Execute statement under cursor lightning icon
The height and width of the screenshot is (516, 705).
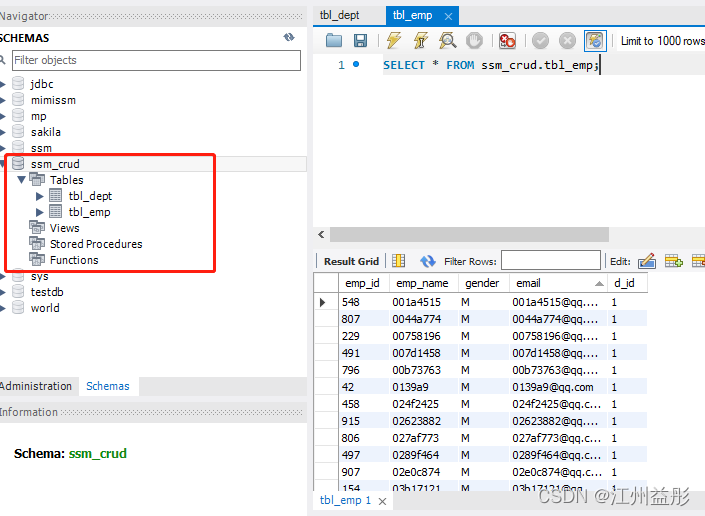(x=421, y=40)
